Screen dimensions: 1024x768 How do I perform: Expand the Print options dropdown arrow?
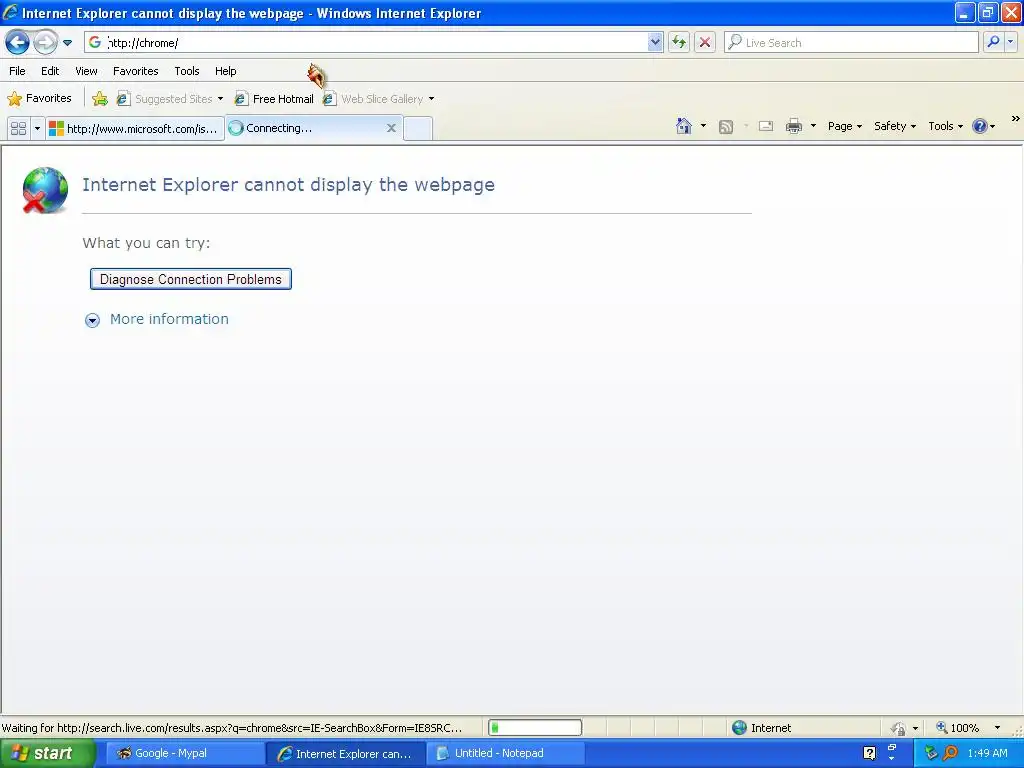coord(813,126)
